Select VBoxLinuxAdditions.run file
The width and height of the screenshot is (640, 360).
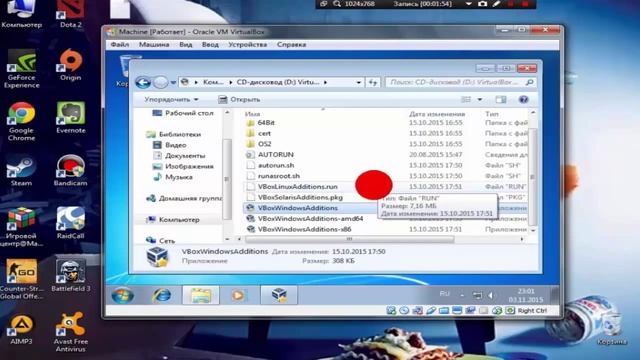pos(292,187)
